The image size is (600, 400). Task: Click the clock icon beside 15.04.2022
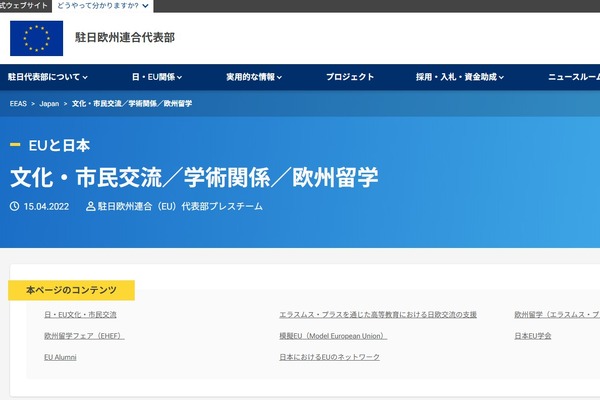coord(15,206)
